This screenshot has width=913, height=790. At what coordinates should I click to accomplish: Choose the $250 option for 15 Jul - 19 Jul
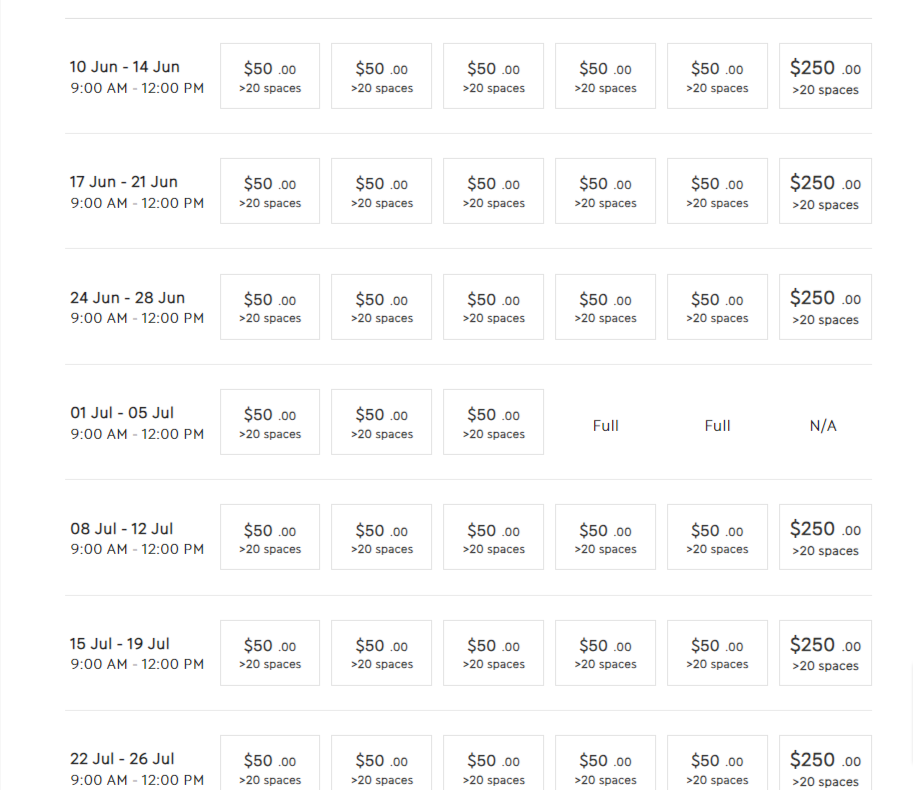[x=825, y=653]
